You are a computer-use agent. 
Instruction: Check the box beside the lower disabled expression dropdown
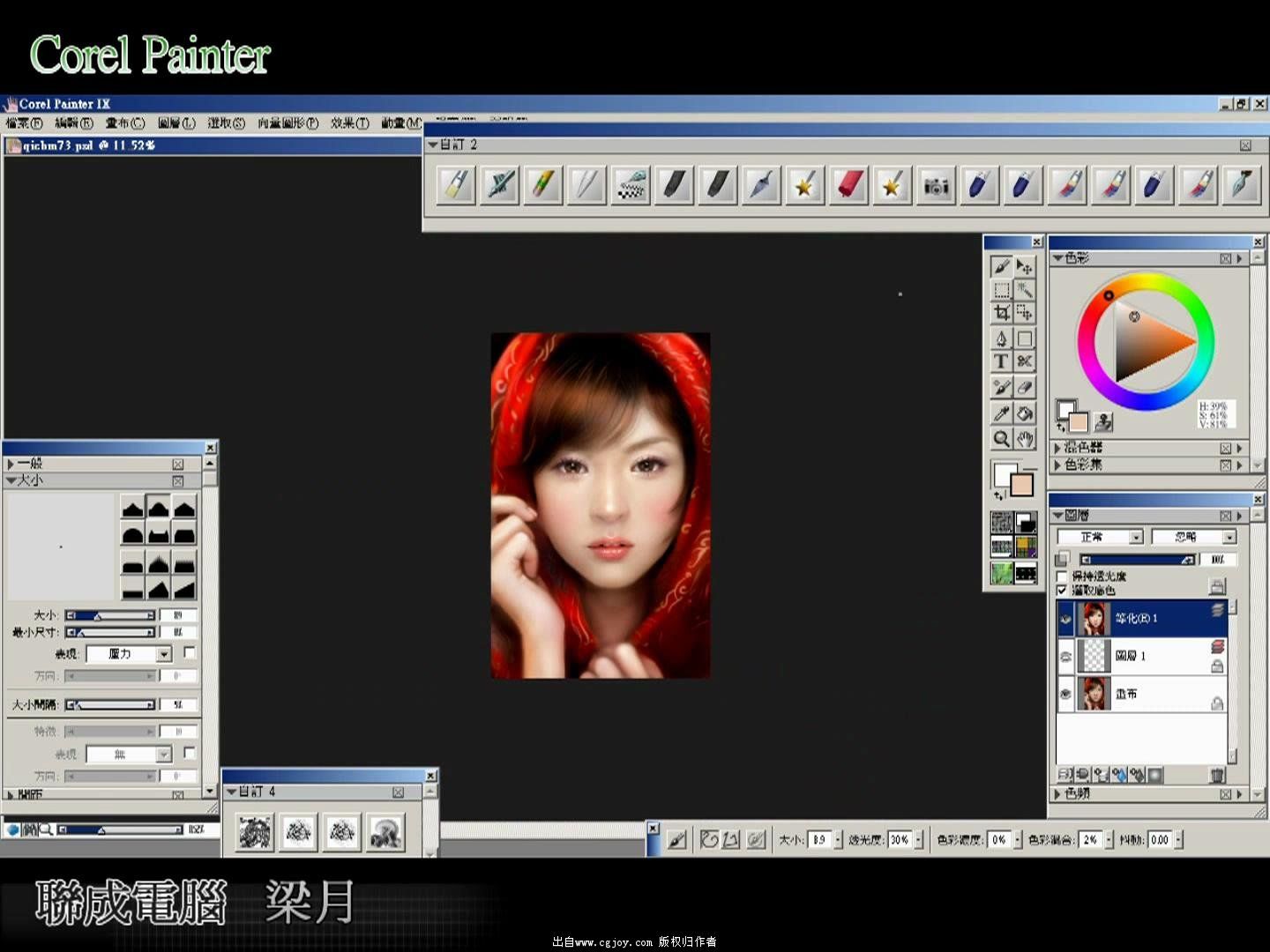[190, 753]
